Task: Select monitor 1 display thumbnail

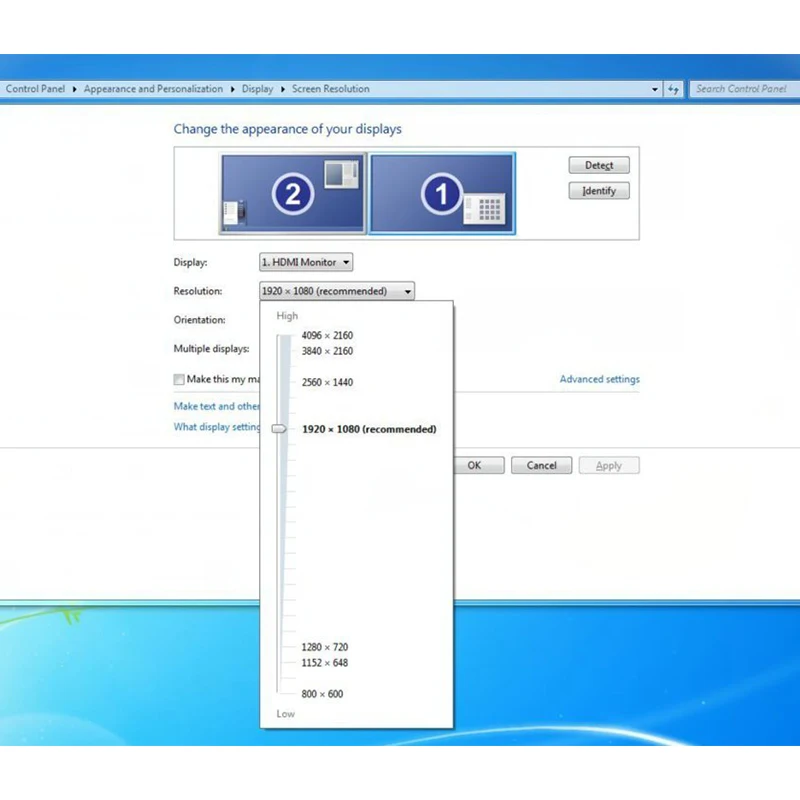Action: (x=442, y=193)
